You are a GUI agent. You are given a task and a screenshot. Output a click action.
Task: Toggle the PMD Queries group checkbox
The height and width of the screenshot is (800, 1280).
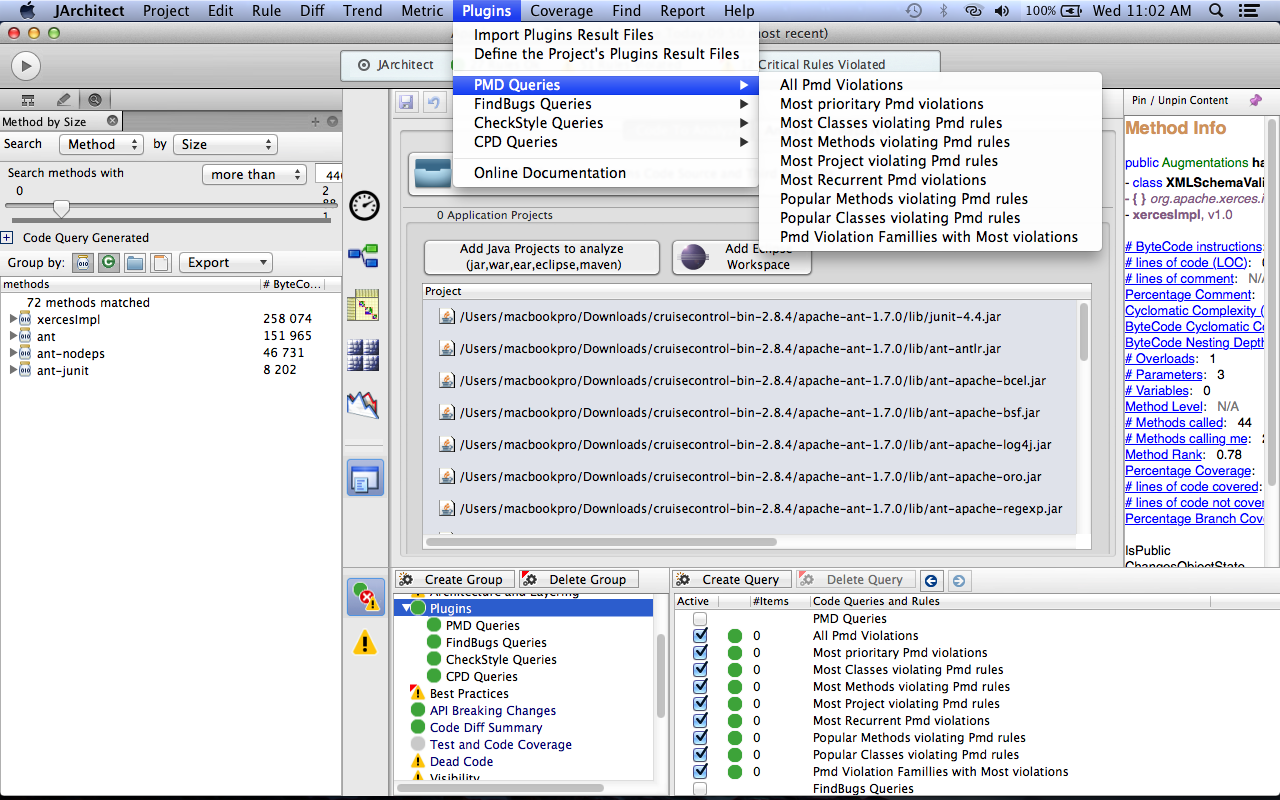[x=700, y=619]
